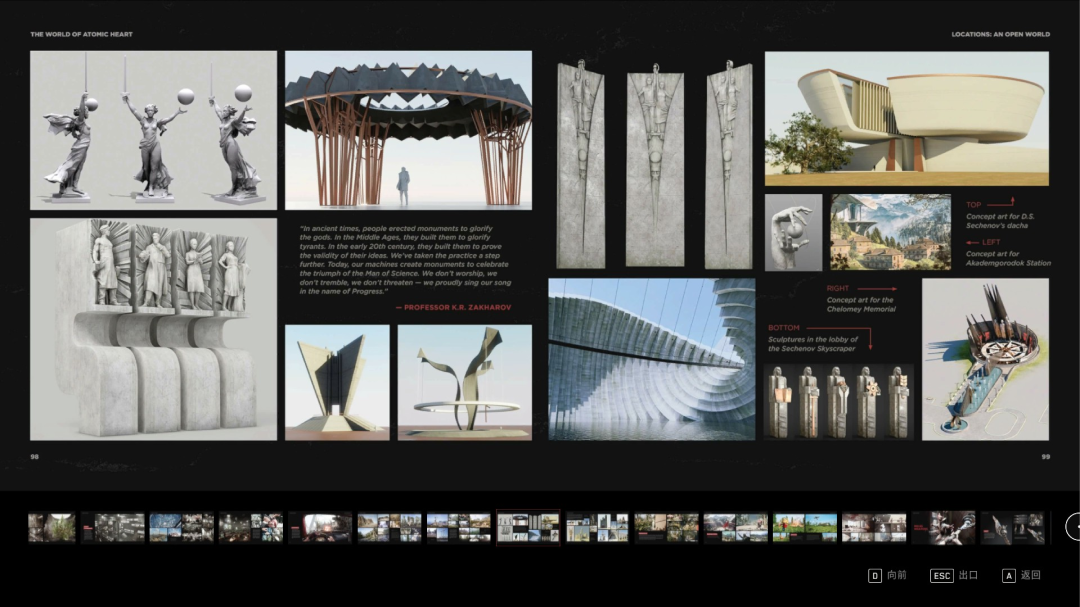1080x607 pixels.
Task: Click the ribbon sculpture with ring image
Action: tap(465, 382)
